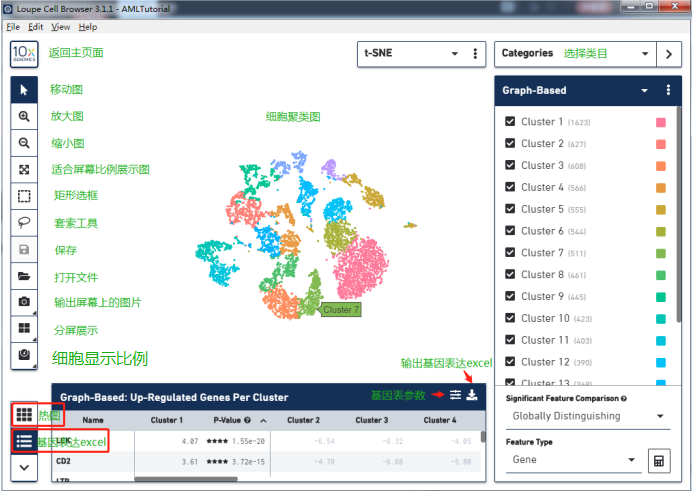Open the View menu
This screenshot has width=692, height=492.
[60, 27]
